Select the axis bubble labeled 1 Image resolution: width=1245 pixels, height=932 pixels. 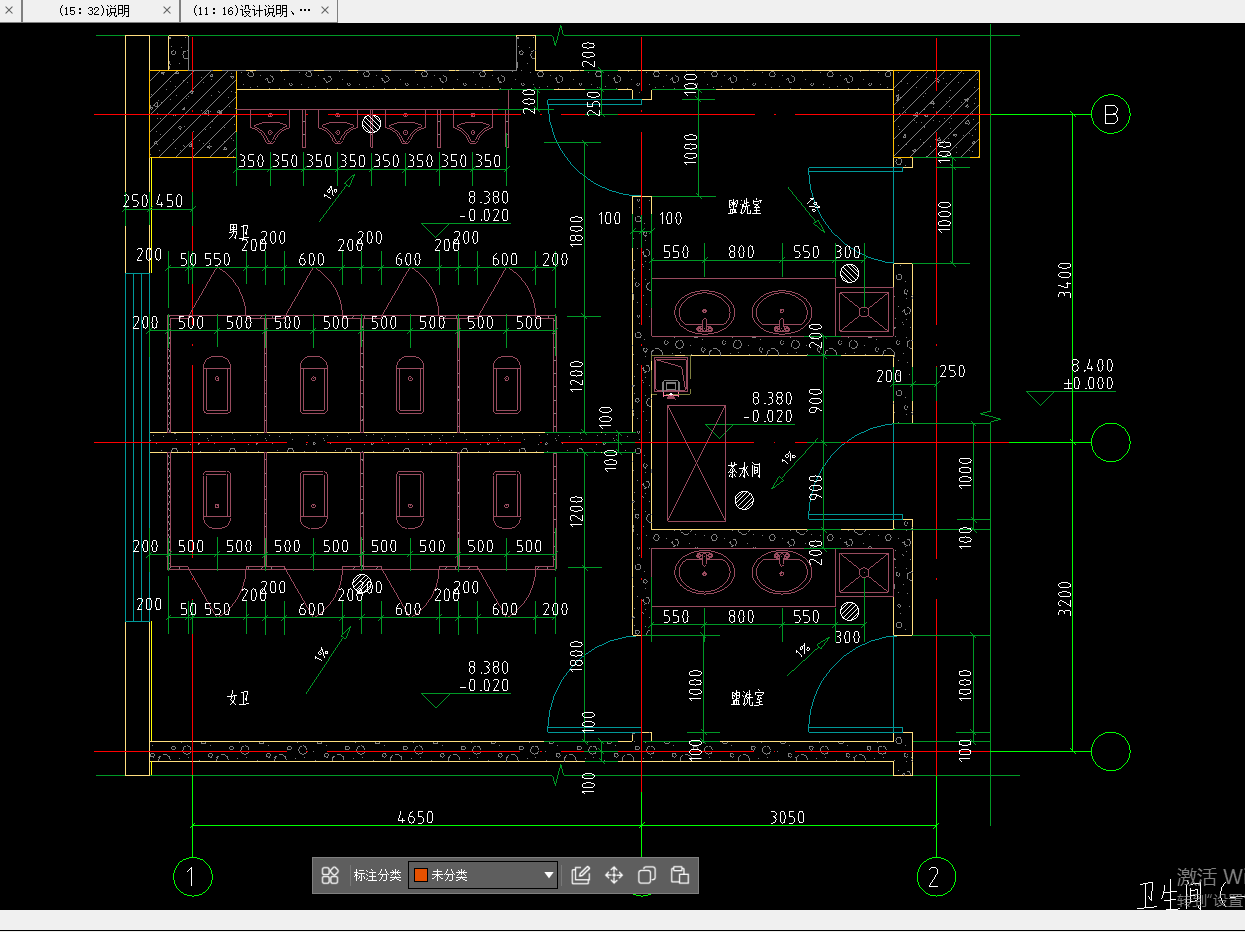192,877
